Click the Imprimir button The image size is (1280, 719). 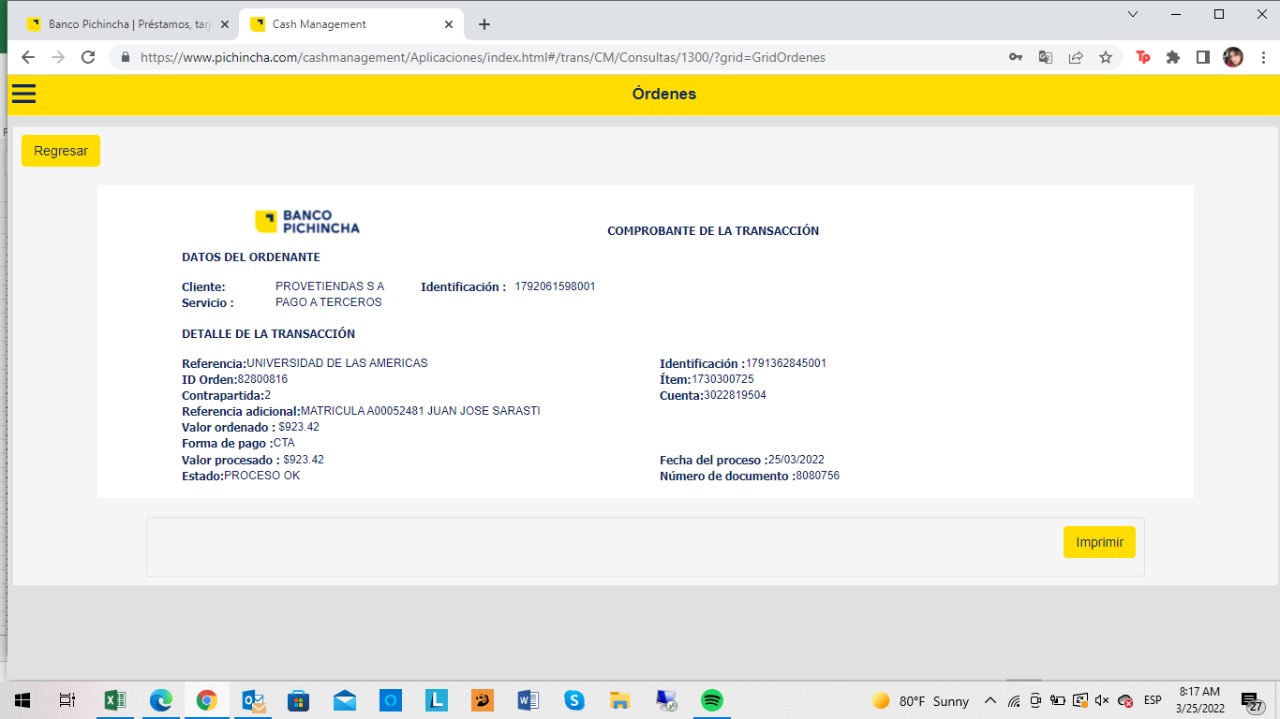[x=1099, y=542]
